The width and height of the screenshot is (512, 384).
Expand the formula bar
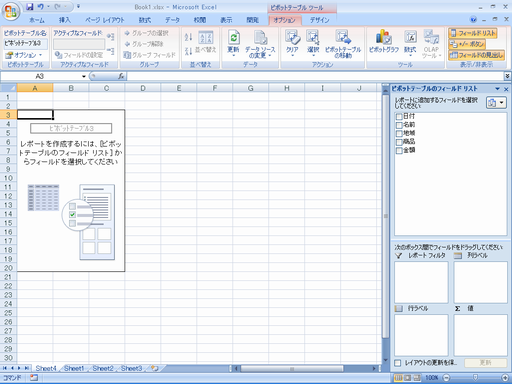[507, 76]
